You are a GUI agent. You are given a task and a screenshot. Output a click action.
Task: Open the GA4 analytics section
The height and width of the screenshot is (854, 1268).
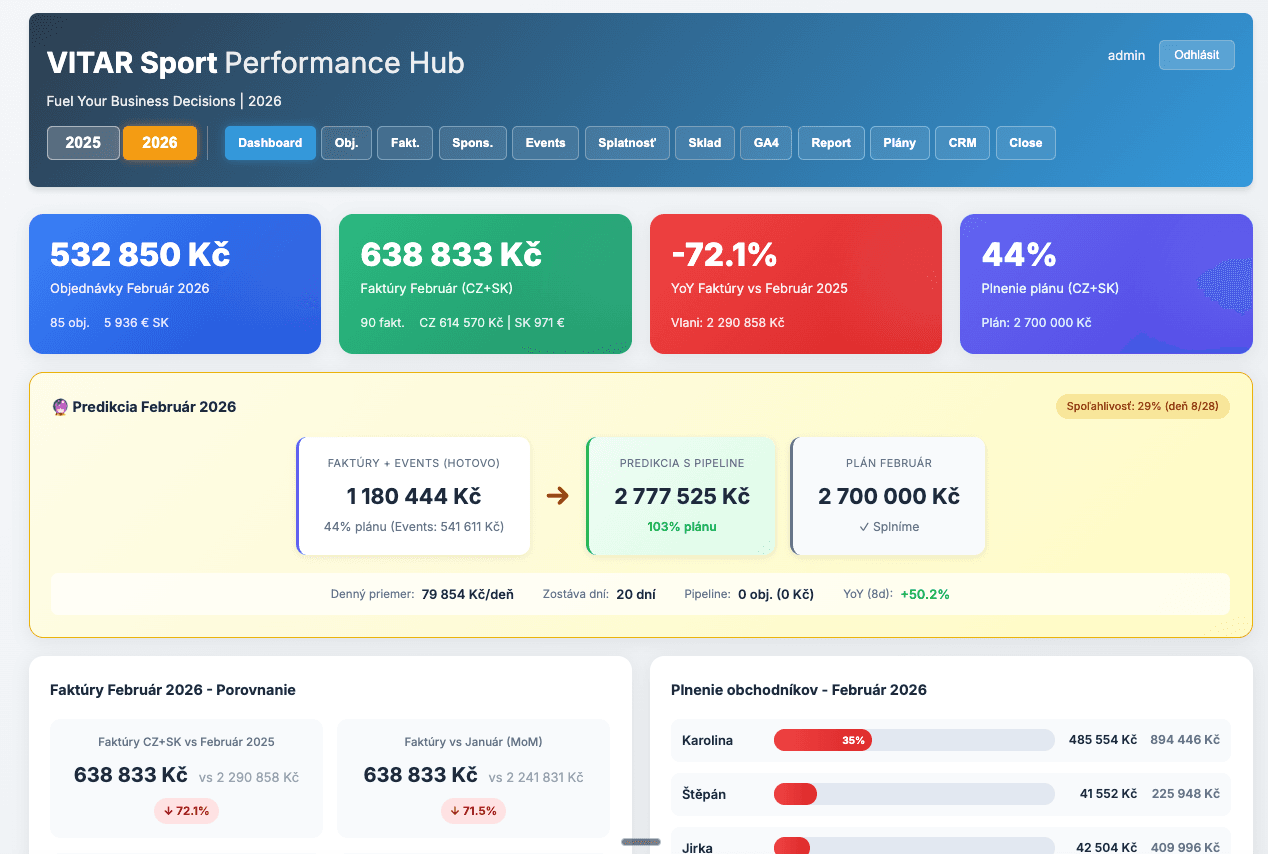click(765, 142)
